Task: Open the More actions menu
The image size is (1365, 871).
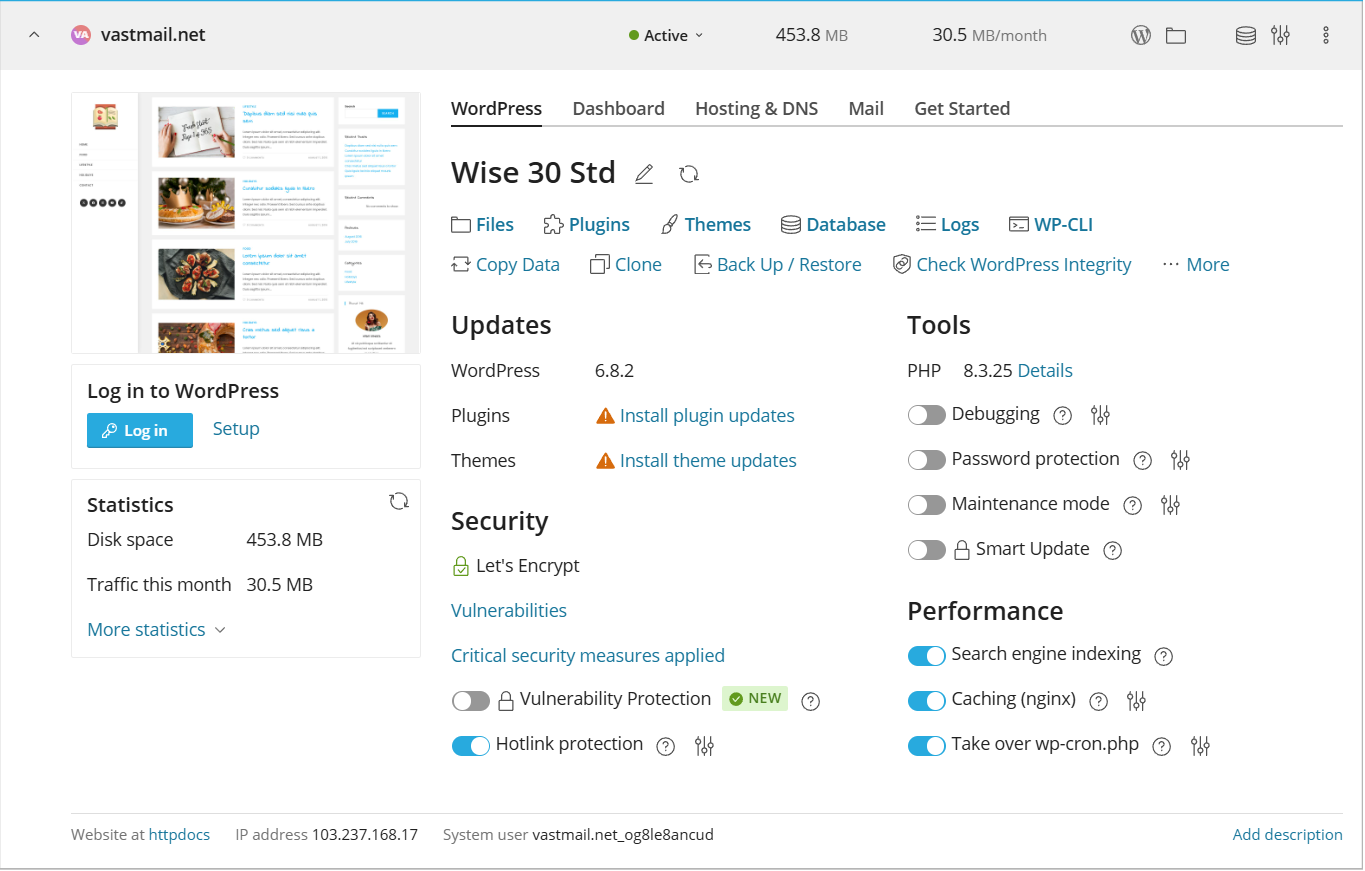Action: pyautogui.click(x=1196, y=265)
